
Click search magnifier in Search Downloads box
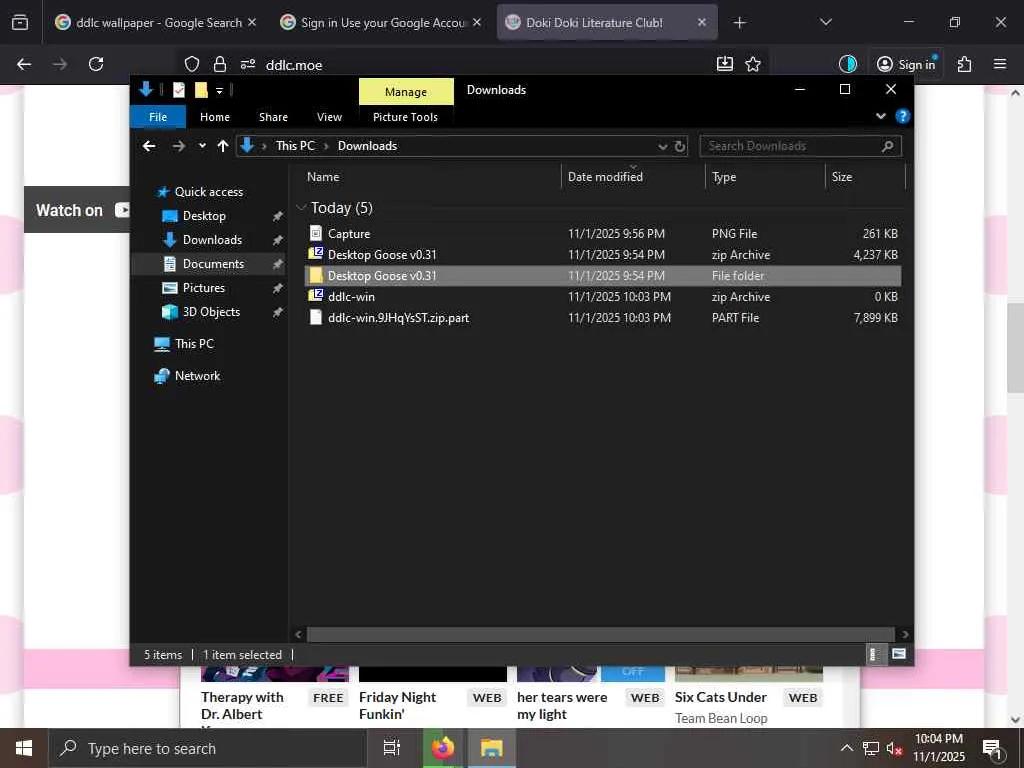coord(887,146)
